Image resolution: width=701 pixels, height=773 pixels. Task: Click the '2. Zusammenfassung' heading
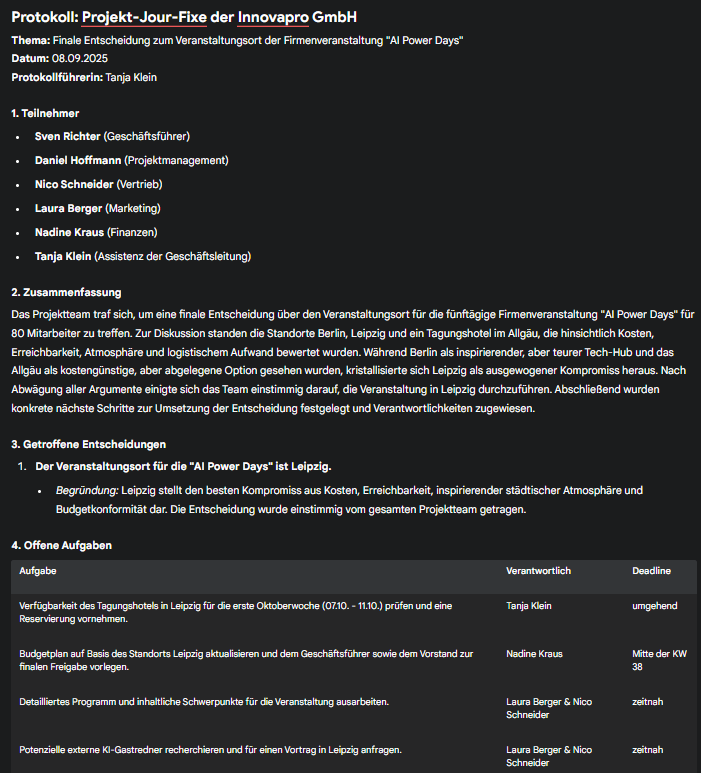[66, 292]
